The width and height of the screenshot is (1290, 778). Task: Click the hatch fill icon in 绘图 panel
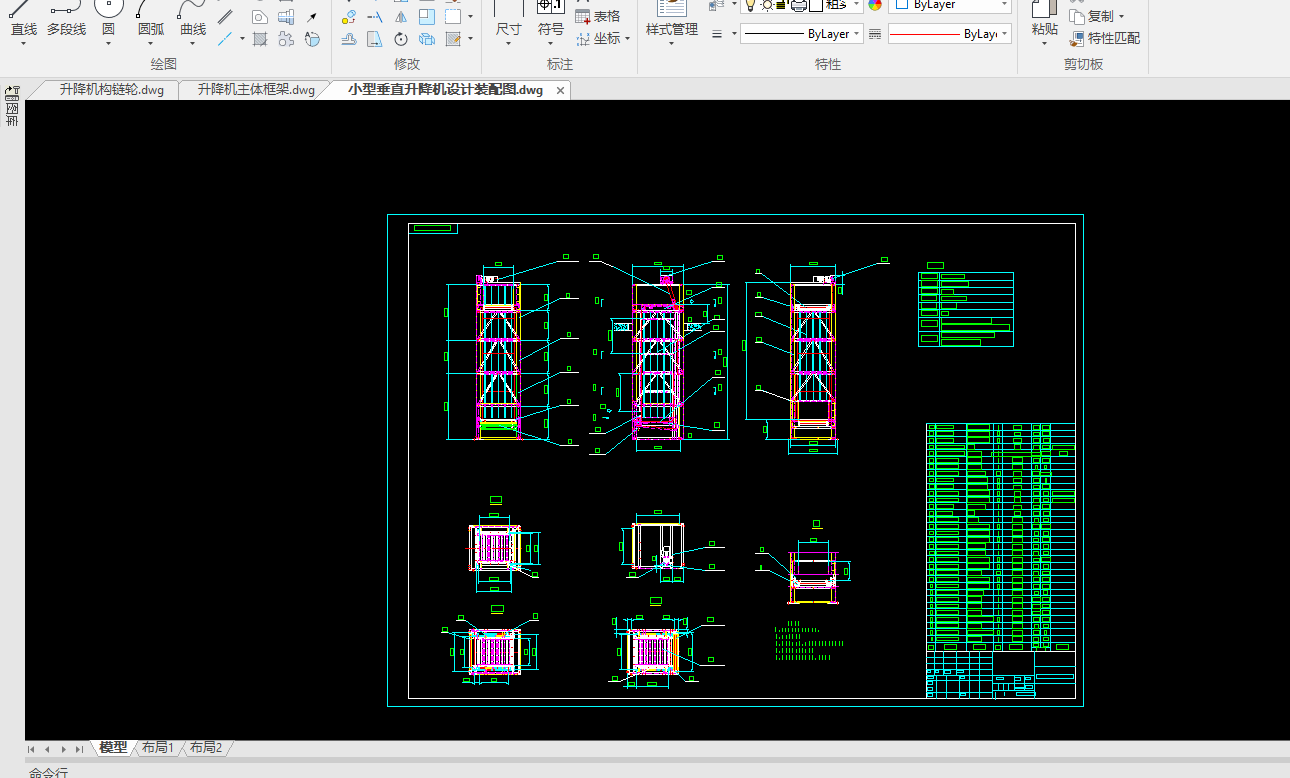260,40
